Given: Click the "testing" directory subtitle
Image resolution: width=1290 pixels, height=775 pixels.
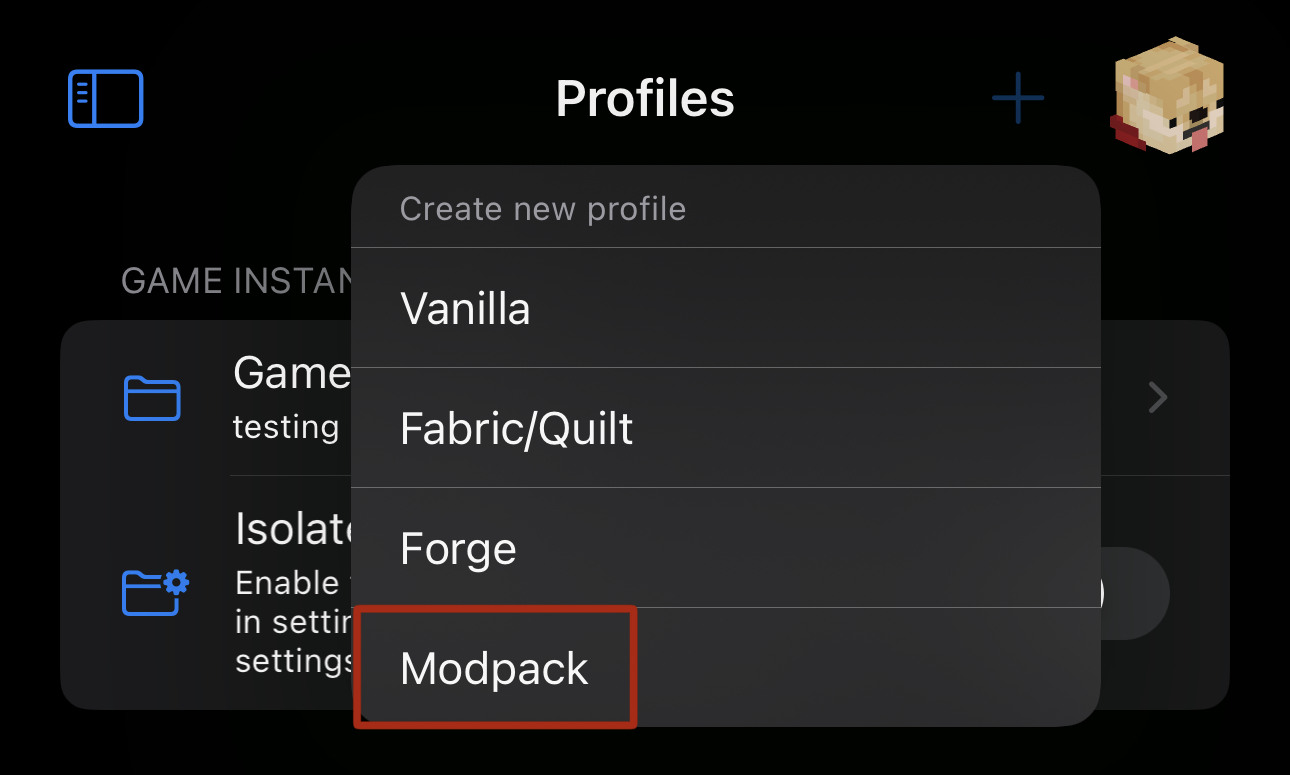Looking at the screenshot, I should click(x=286, y=427).
